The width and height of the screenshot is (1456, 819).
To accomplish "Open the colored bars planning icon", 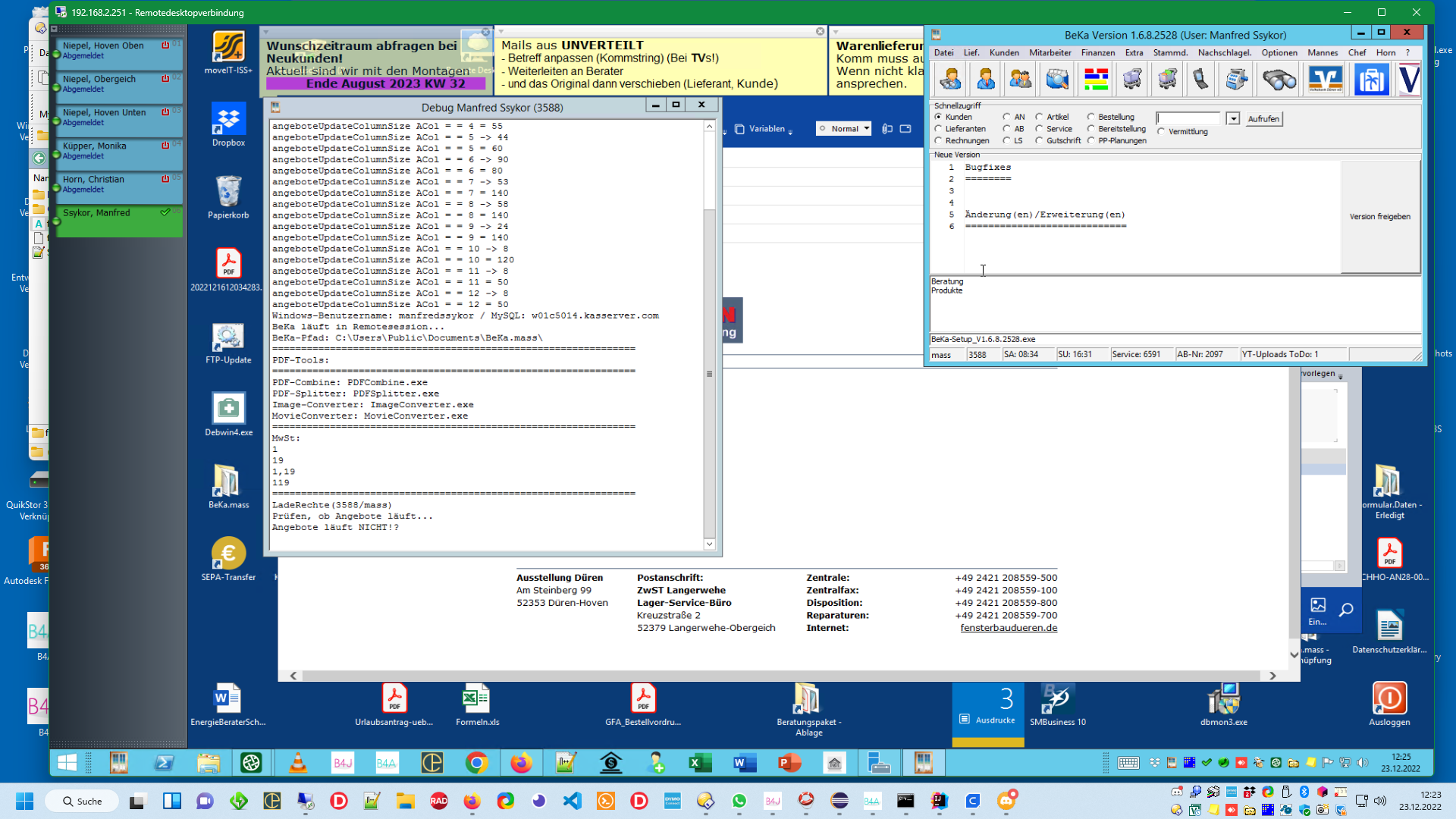I will 1096,79.
